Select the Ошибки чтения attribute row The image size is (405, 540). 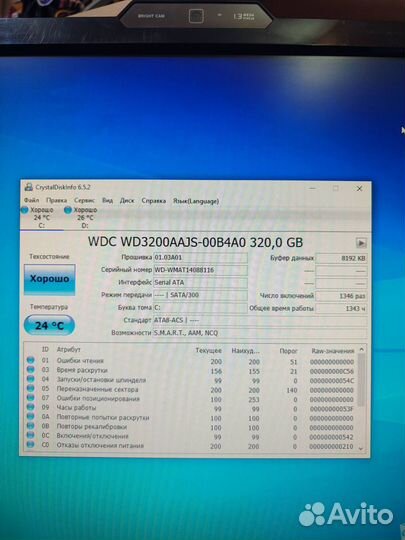(190, 361)
